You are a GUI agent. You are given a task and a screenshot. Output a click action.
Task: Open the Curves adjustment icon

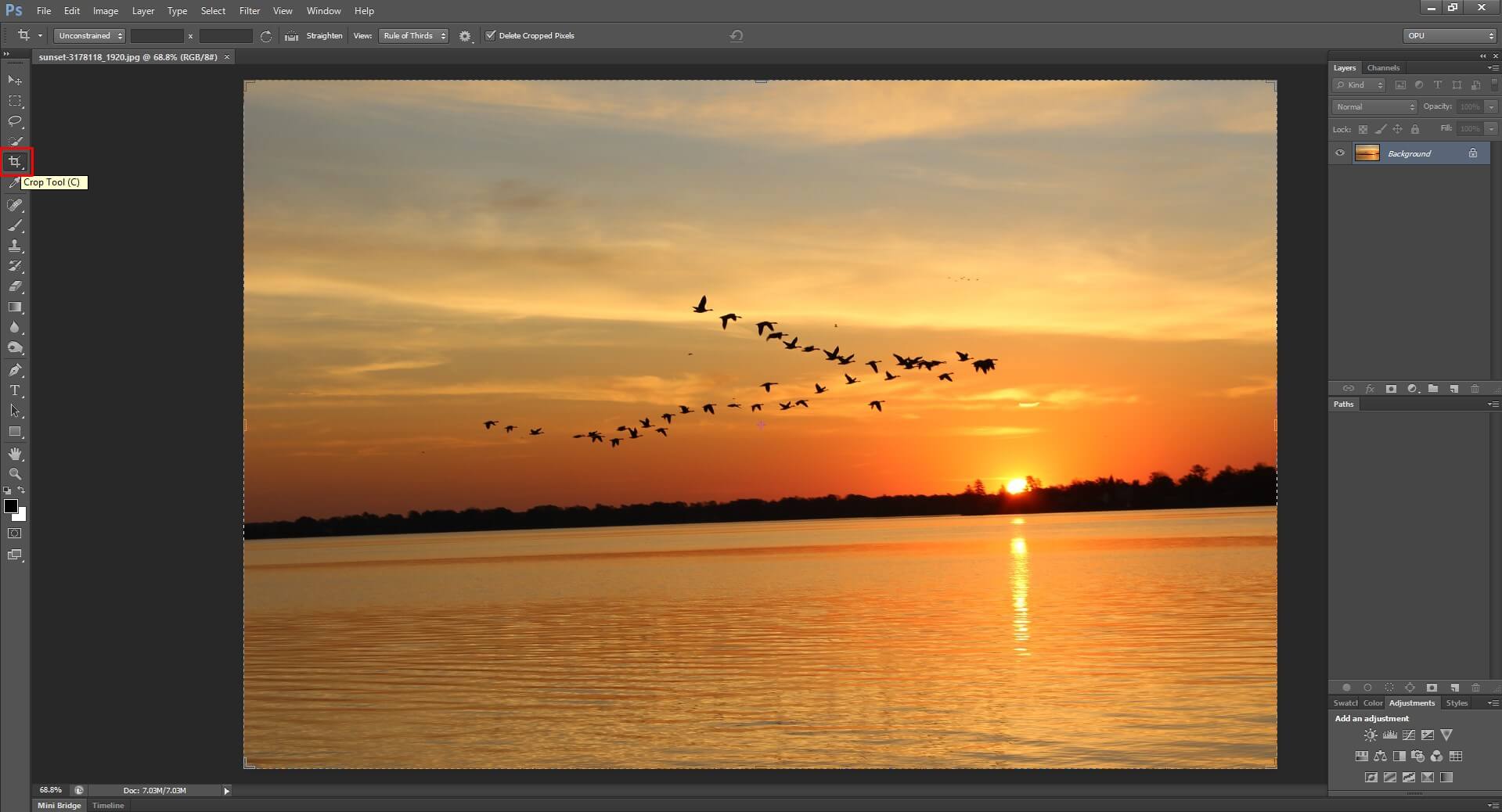[x=1409, y=735]
